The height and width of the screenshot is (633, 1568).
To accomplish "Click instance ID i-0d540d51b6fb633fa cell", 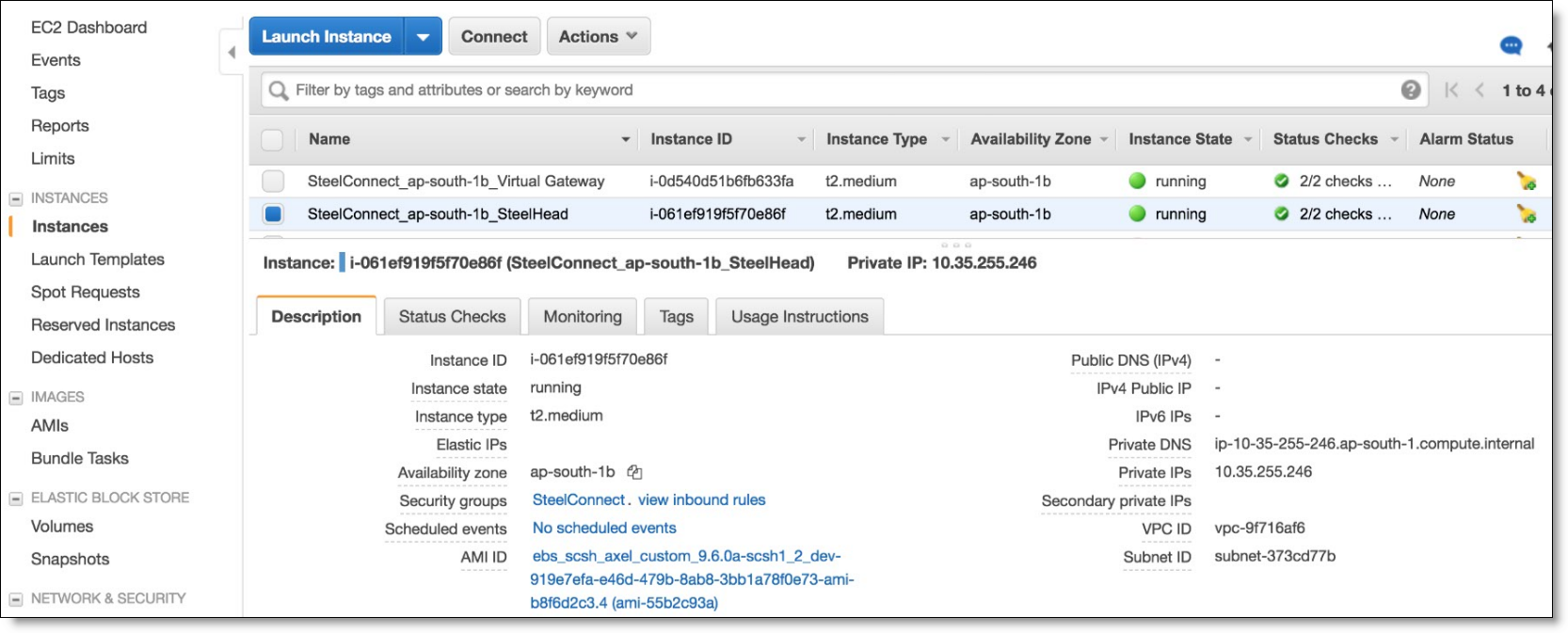I will click(721, 181).
